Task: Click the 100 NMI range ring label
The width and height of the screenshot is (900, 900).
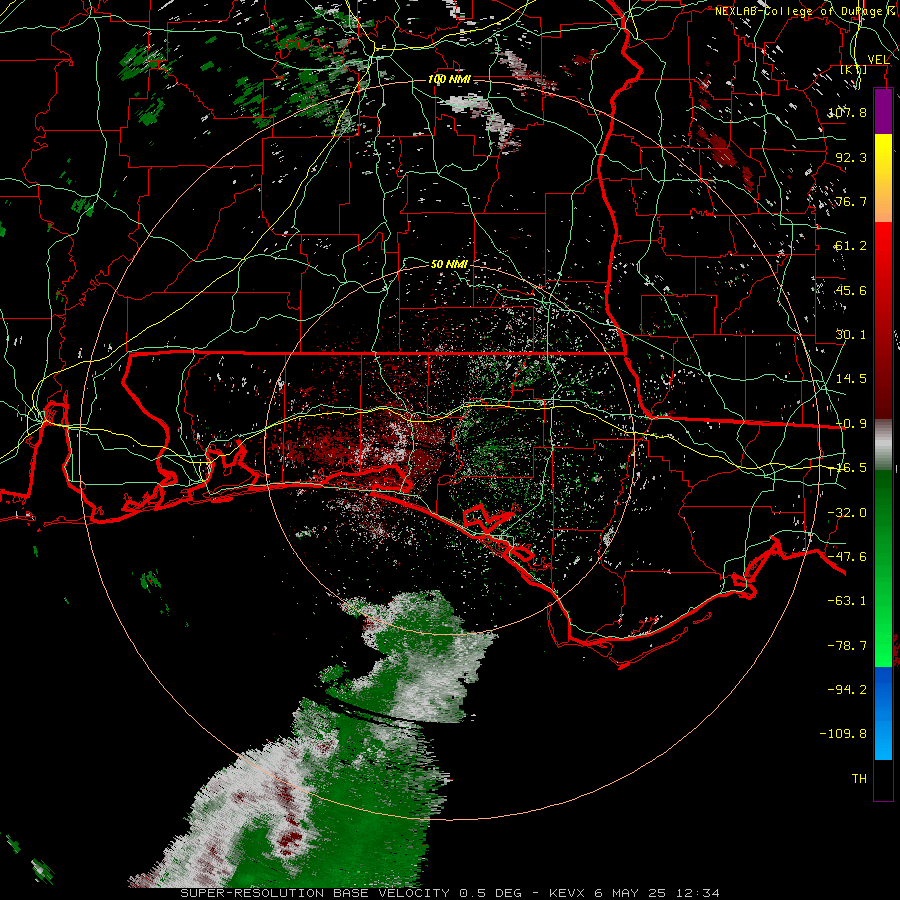Action: pyautogui.click(x=449, y=79)
